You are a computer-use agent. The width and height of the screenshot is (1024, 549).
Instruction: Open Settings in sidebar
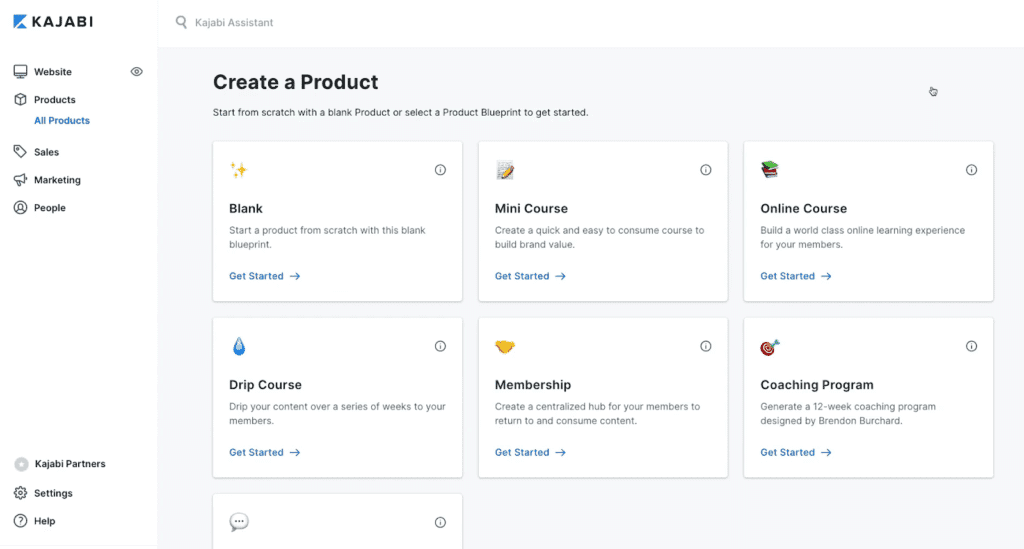(53, 494)
